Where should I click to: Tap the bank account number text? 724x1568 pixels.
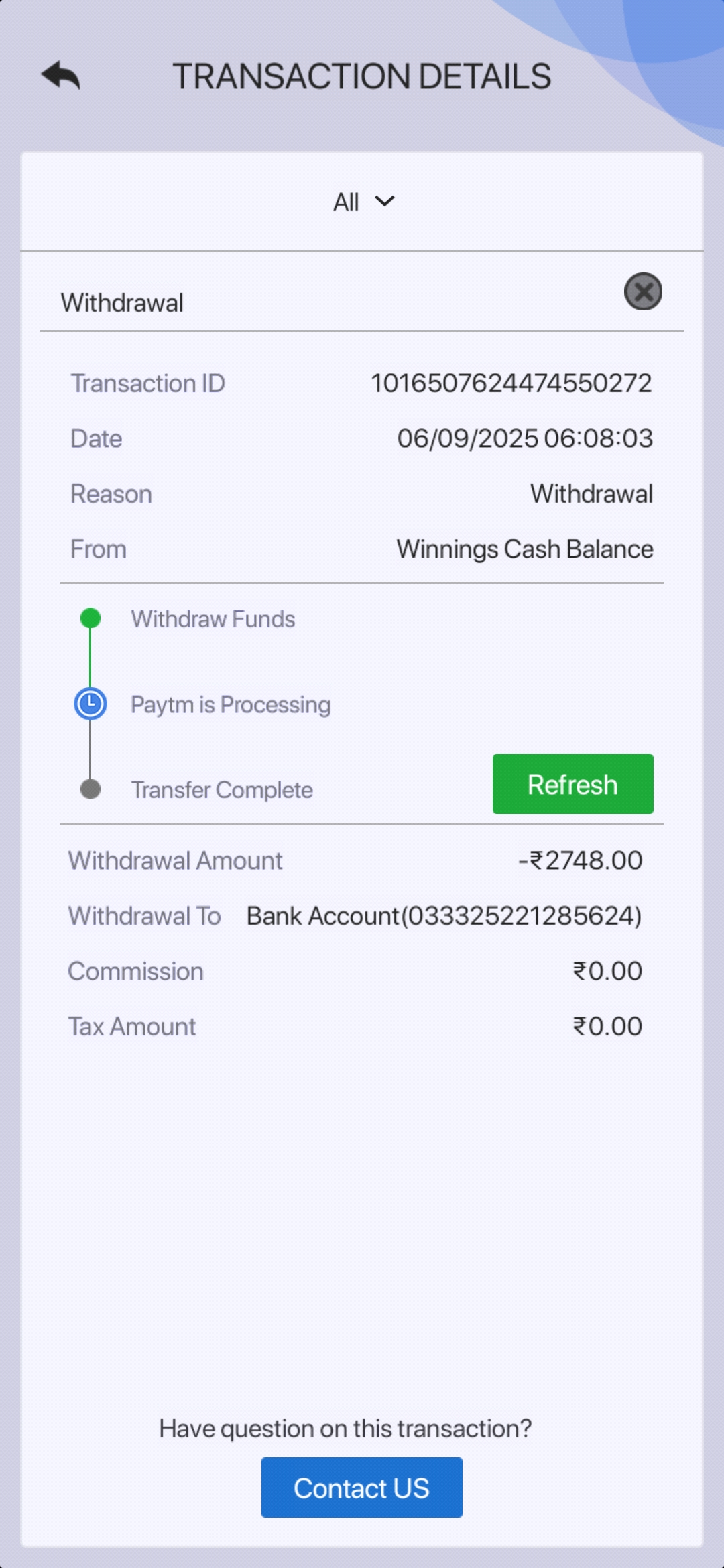click(x=444, y=916)
